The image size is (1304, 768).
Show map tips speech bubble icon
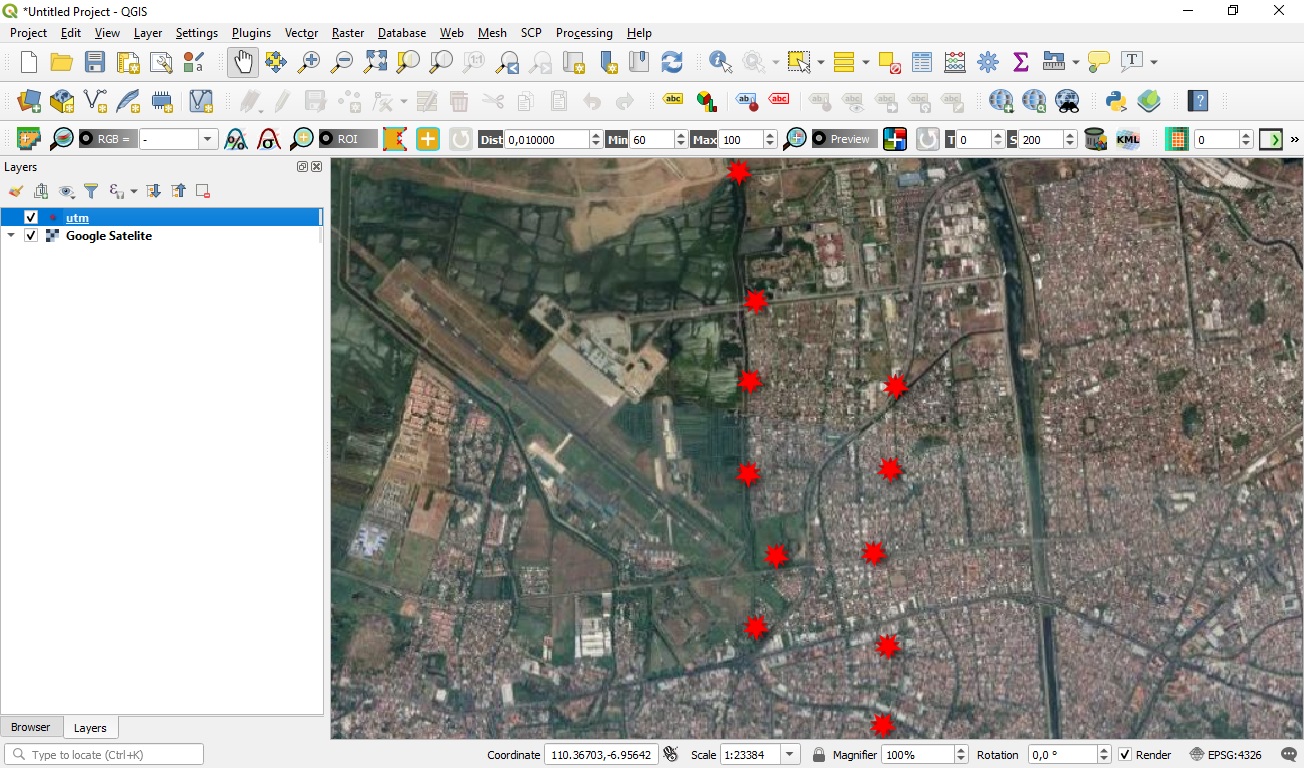[x=1099, y=62]
